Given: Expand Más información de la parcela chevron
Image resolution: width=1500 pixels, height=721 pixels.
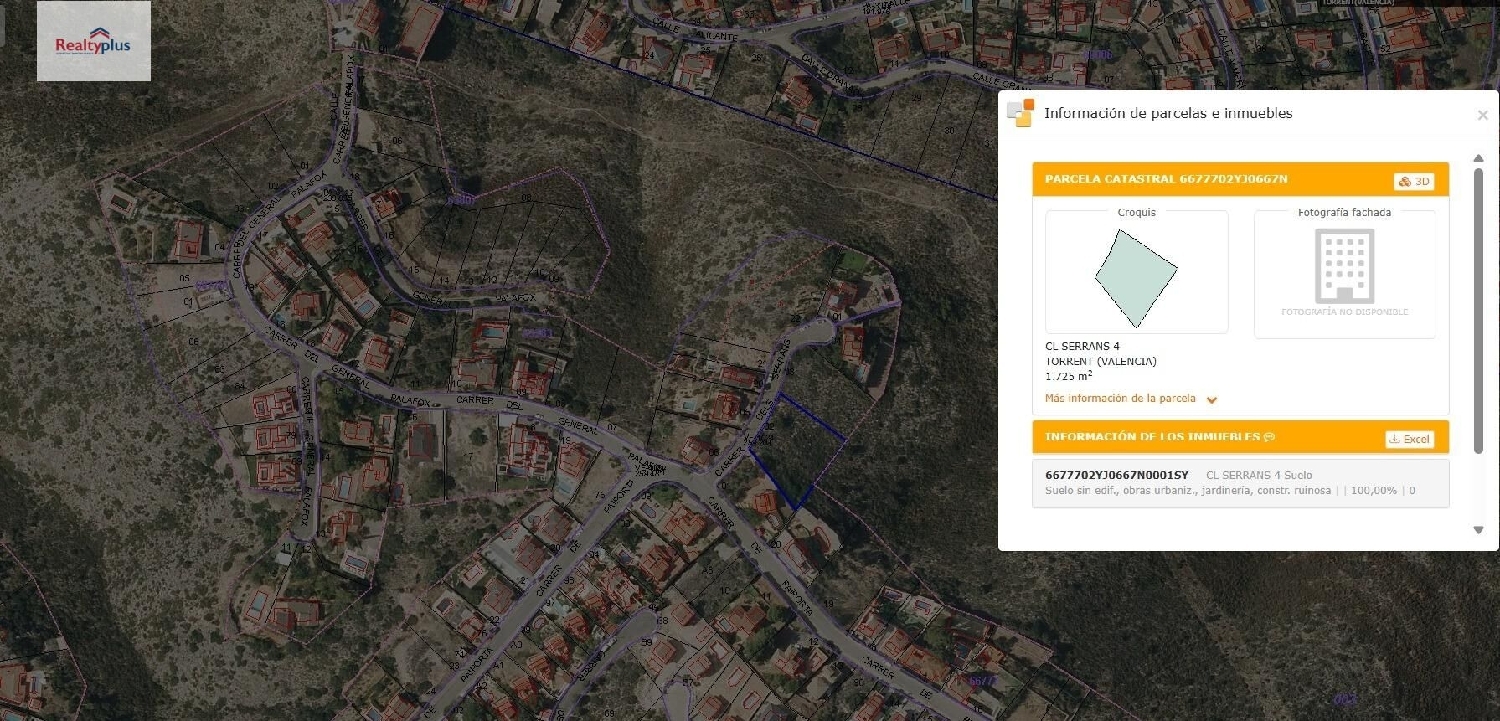Looking at the screenshot, I should pos(1211,399).
